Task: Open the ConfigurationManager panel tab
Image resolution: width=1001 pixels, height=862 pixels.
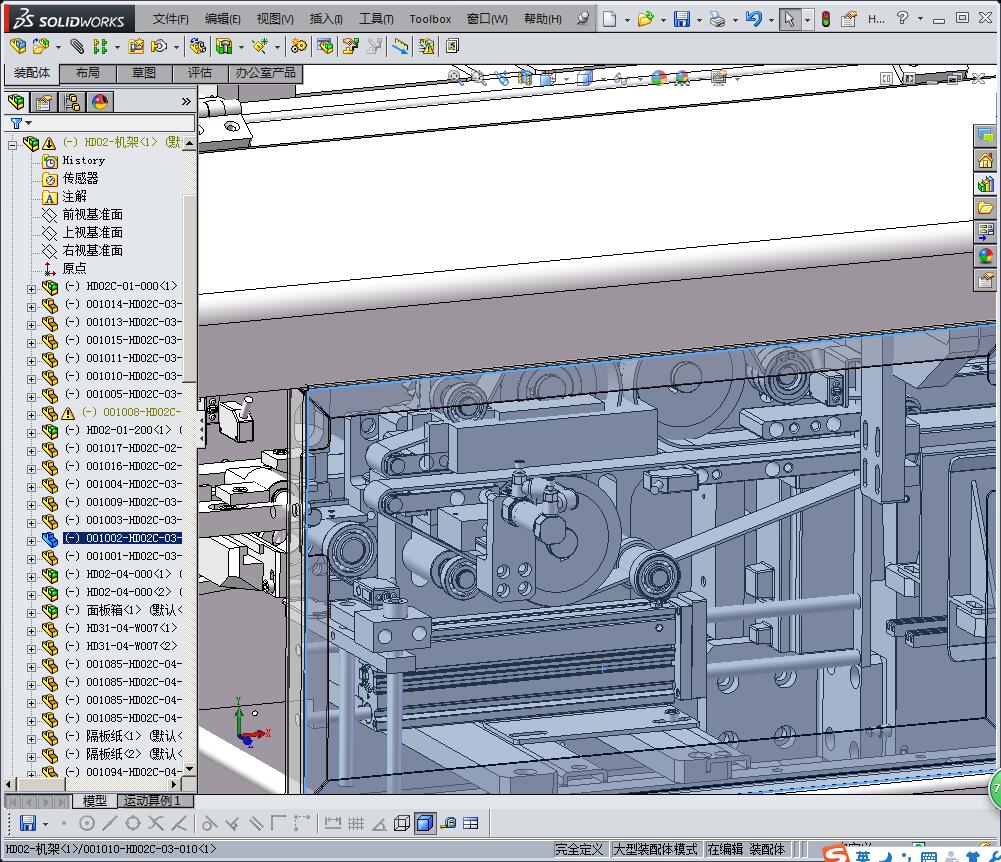Action: [x=72, y=102]
